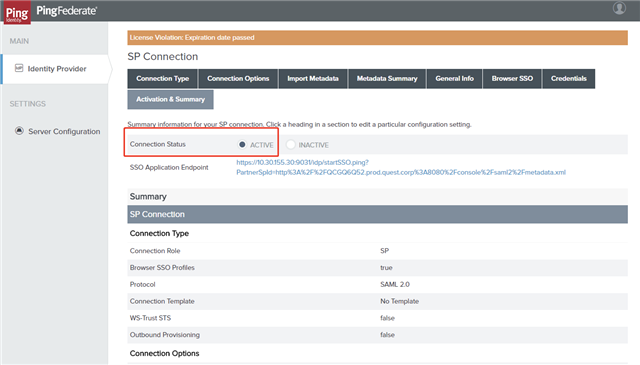Select the Activation & Summary tab
This screenshot has width=640, height=365.
coord(170,99)
